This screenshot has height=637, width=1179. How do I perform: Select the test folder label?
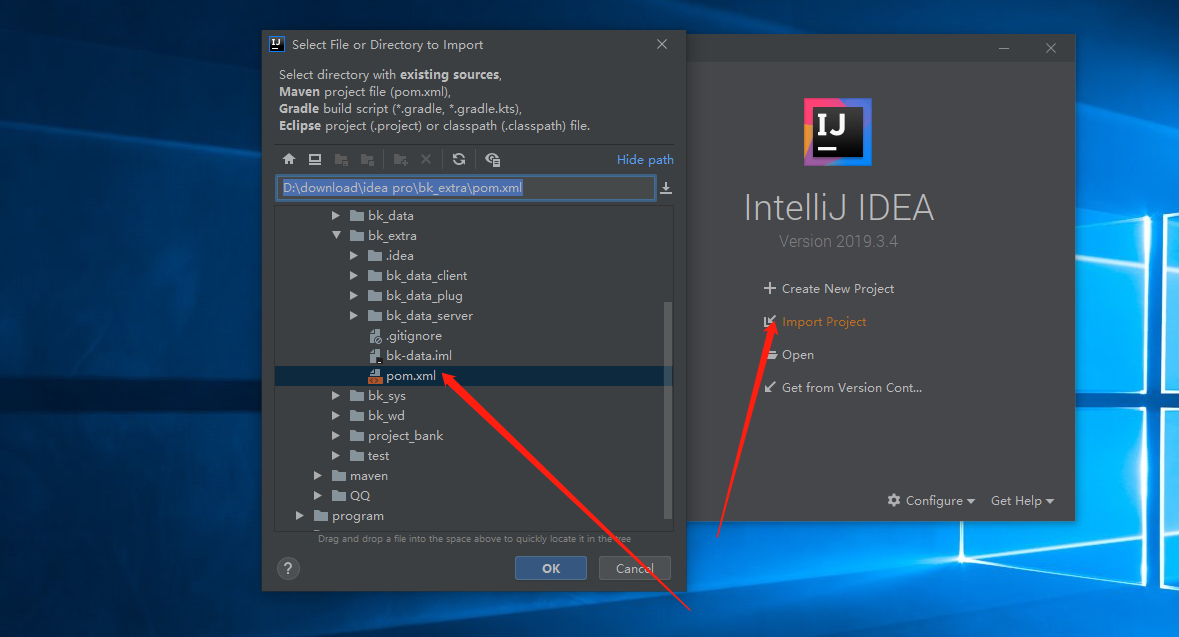tap(378, 456)
